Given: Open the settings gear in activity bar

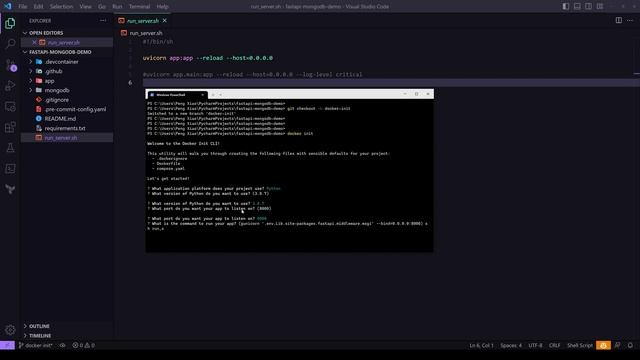Looking at the screenshot, I should pyautogui.click(x=10, y=329).
